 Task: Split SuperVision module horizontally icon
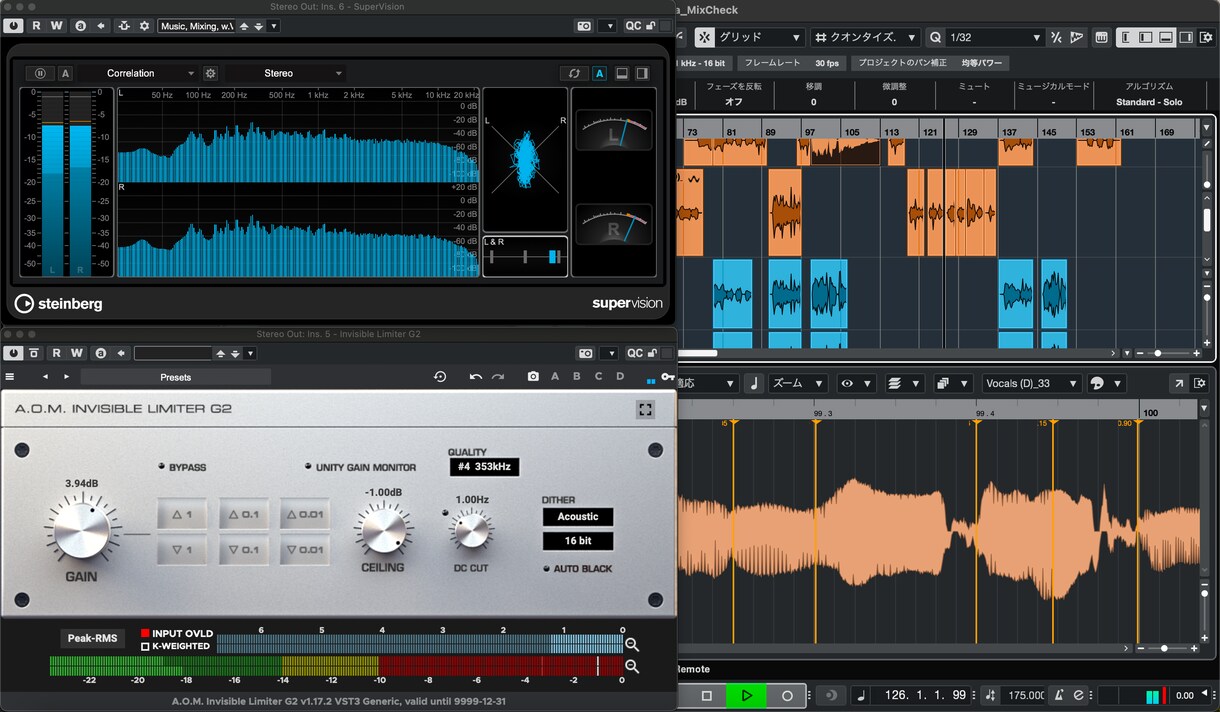click(x=621, y=73)
